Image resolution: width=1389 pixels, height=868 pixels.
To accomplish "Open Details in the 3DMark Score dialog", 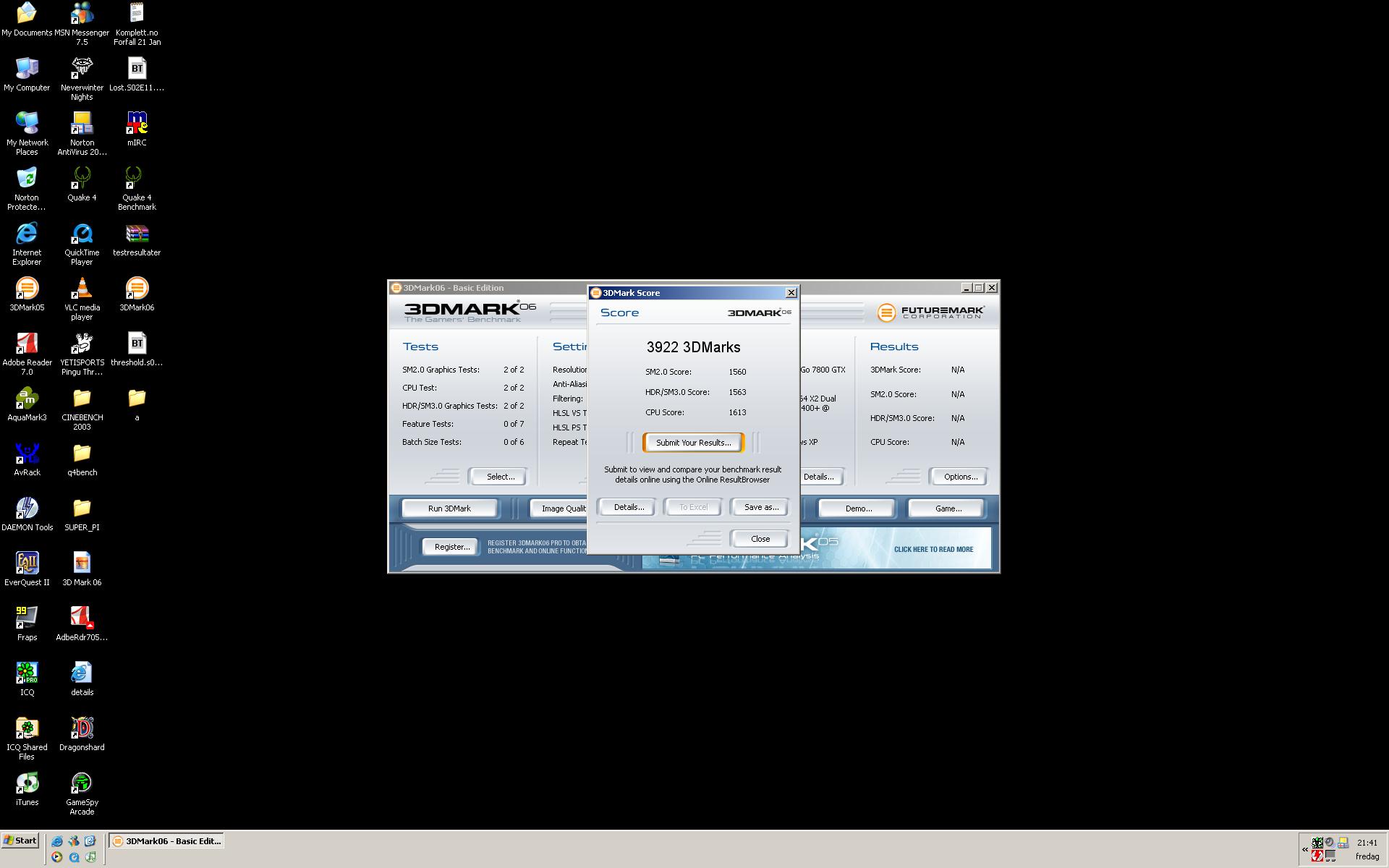I will 628,507.
